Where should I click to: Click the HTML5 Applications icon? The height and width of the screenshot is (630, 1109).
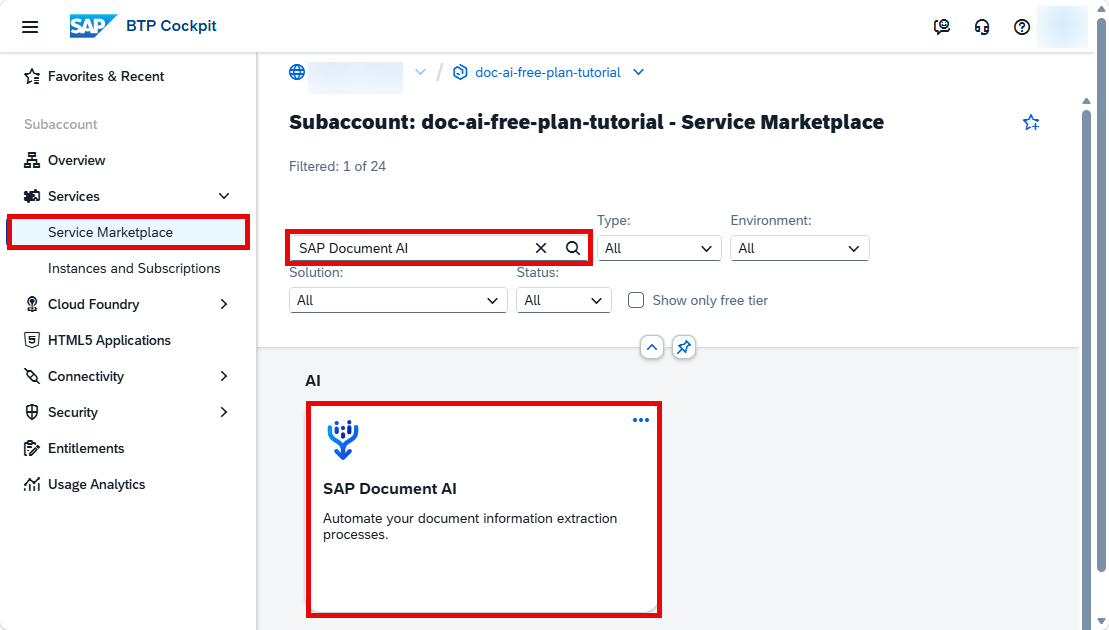(x=32, y=340)
